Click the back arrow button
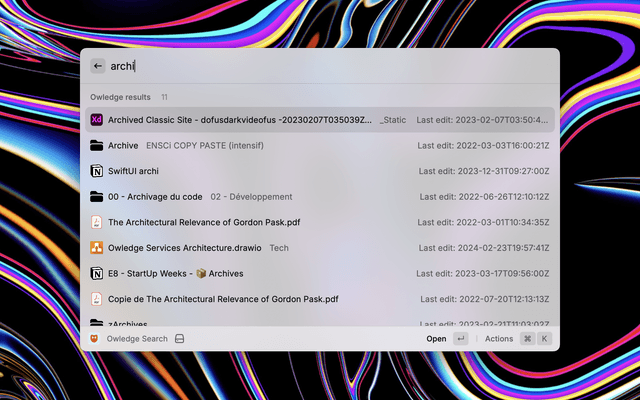Viewport: 640px width, 400px height. [x=97, y=66]
